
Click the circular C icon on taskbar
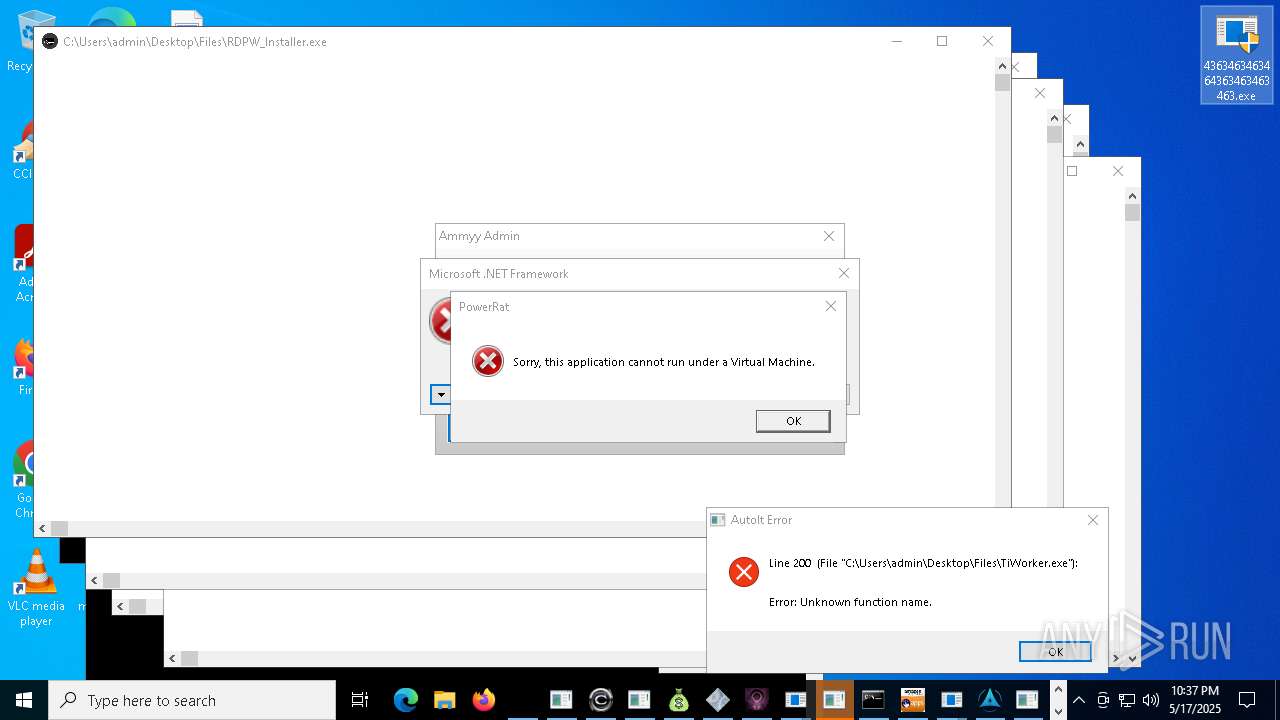[600, 700]
